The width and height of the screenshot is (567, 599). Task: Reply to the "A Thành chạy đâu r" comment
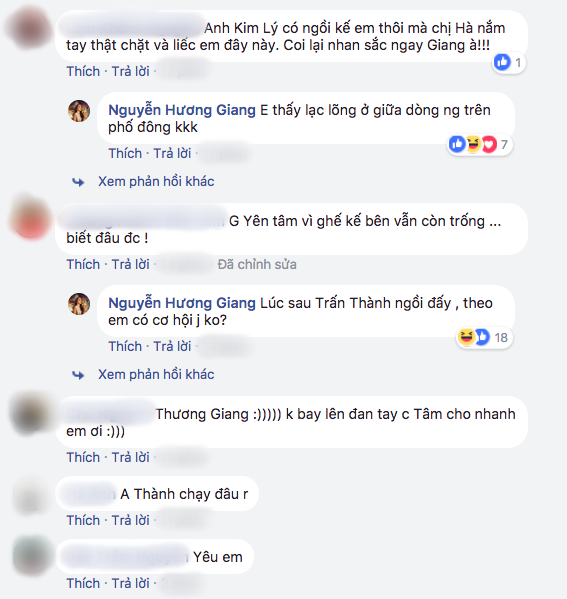130,520
